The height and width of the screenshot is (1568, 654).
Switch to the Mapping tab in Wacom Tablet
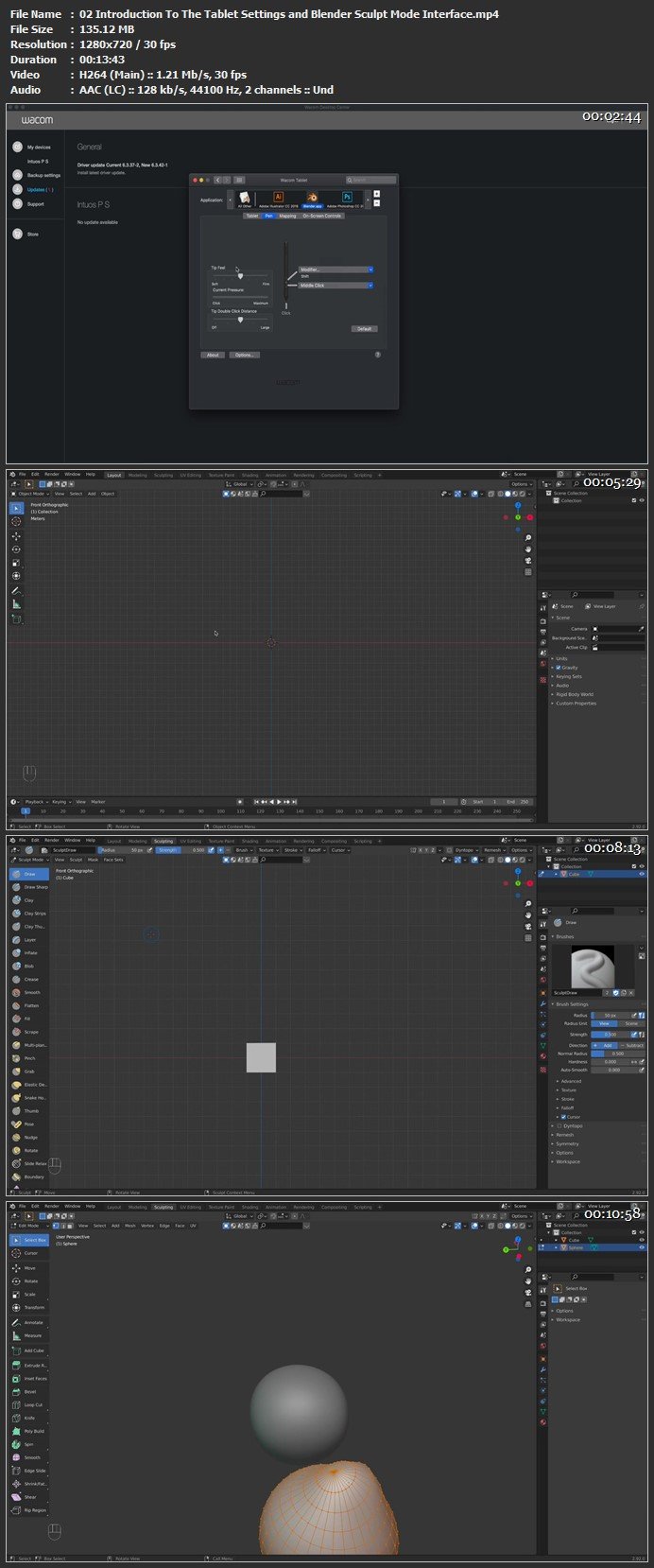pyautogui.click(x=287, y=216)
